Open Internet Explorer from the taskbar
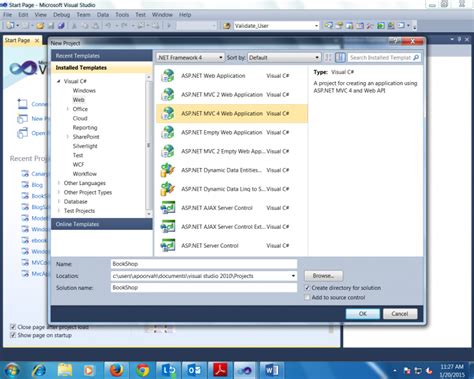The image size is (474, 379). [x=39, y=370]
